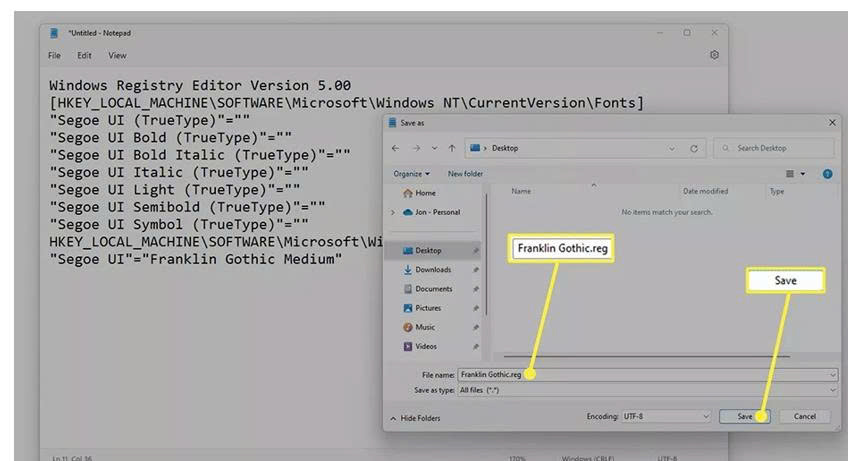848x461 pixels.
Task: Expand the Desktop address bar dropdown
Action: [671, 148]
